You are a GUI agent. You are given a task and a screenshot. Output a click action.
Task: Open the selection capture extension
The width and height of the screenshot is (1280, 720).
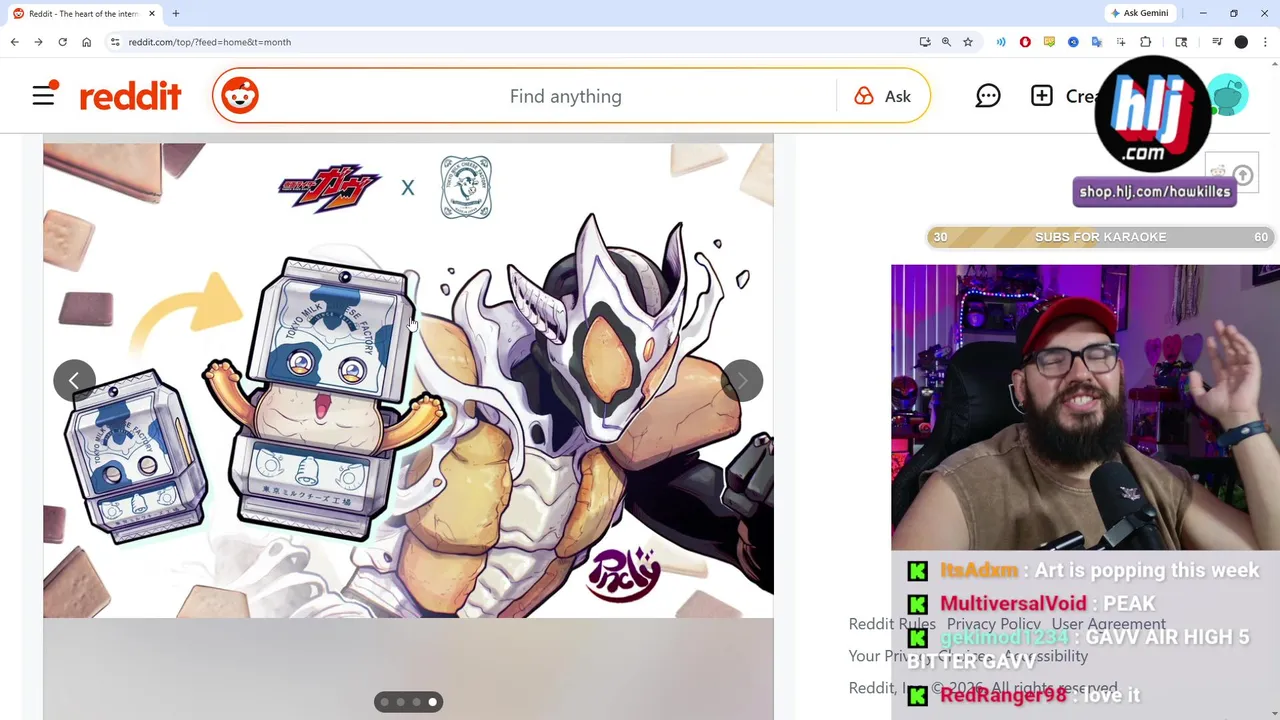1121,42
